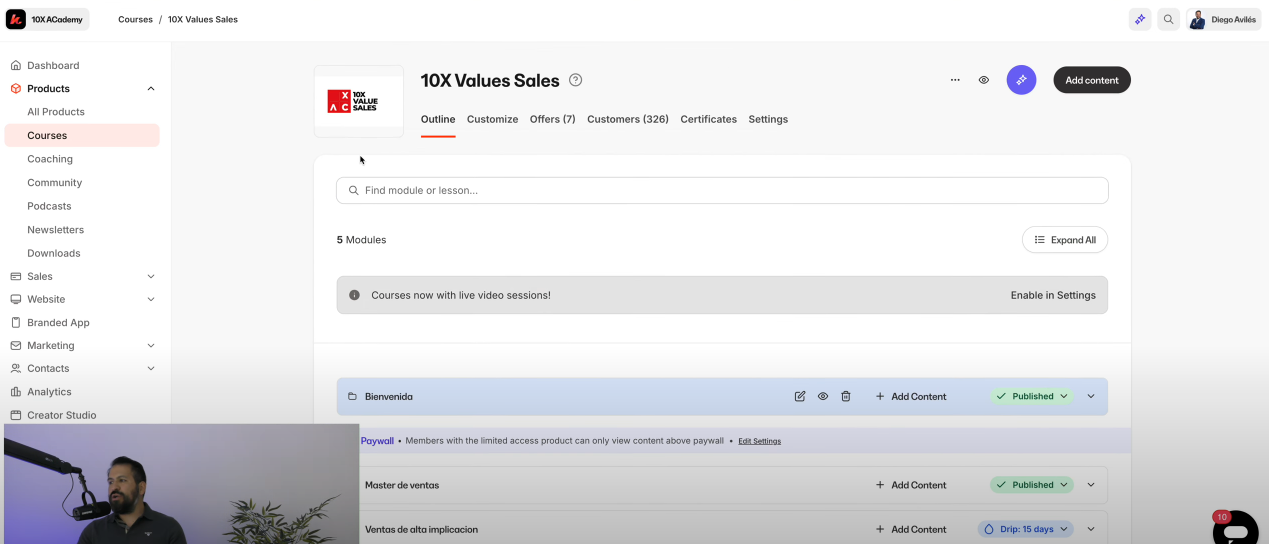Open Master de ventas Published dropdown
The image size is (1269, 544).
(1032, 485)
